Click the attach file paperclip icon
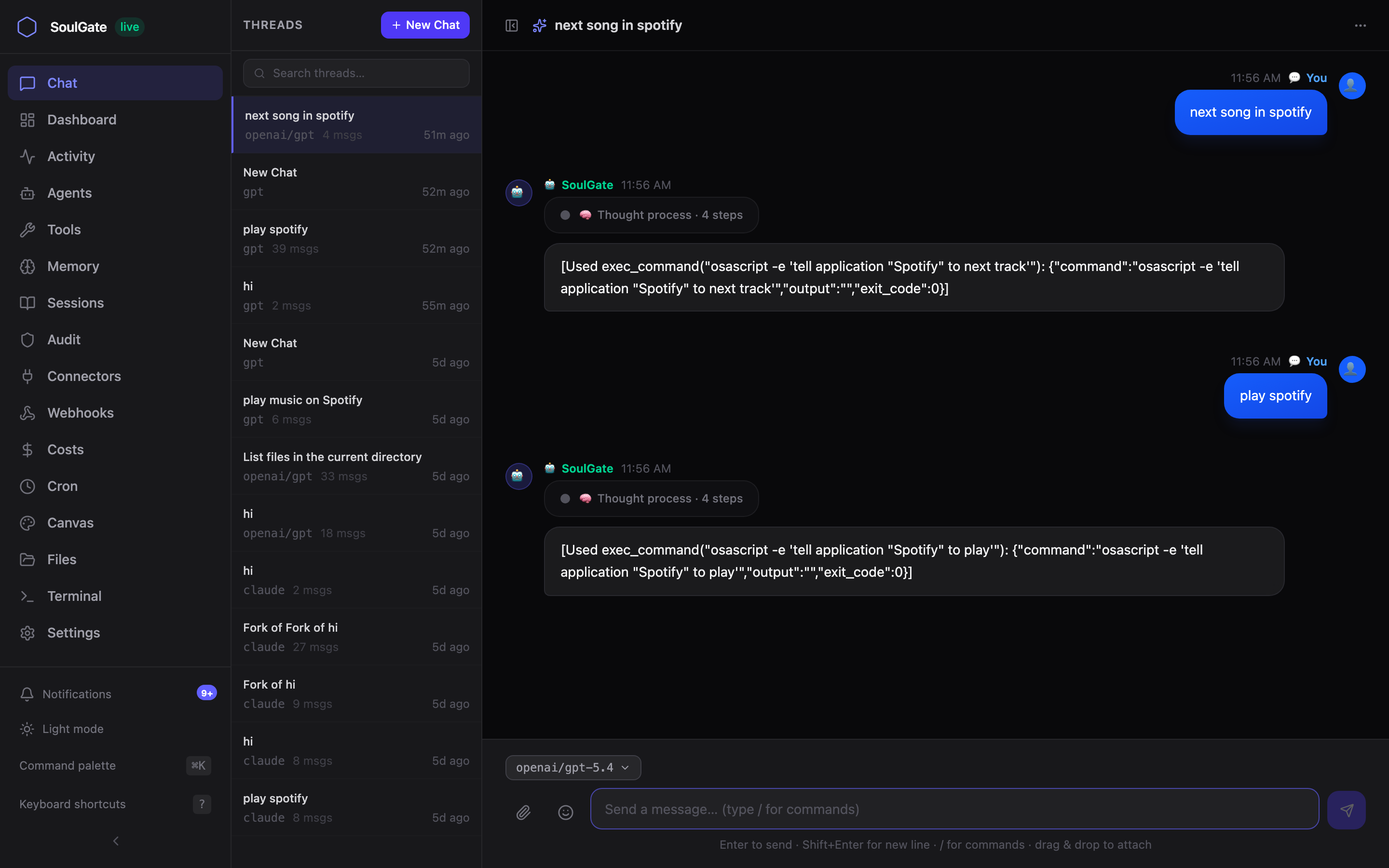The image size is (1389, 868). [523, 813]
